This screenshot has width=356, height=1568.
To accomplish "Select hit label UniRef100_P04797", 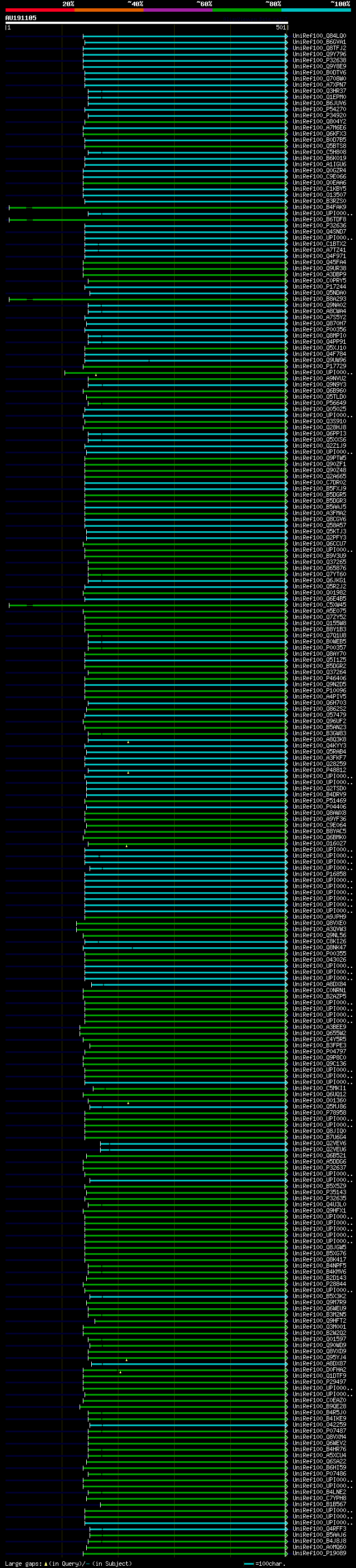I will point(319,1052).
